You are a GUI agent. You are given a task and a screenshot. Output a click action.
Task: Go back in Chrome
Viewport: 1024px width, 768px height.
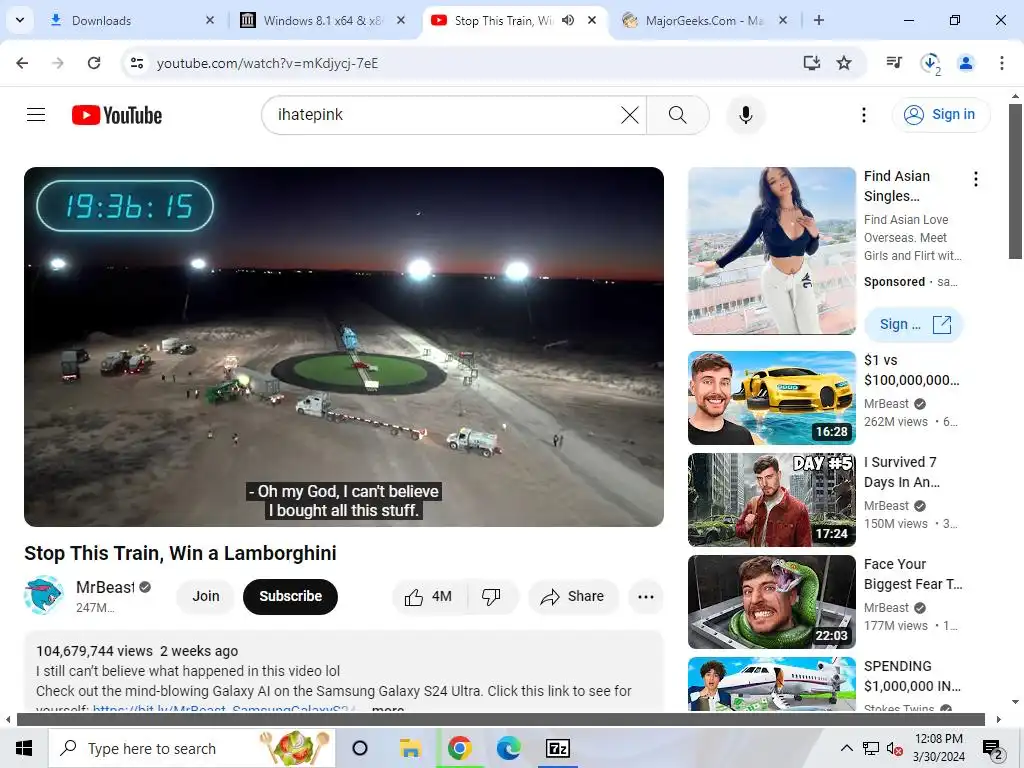click(x=22, y=63)
